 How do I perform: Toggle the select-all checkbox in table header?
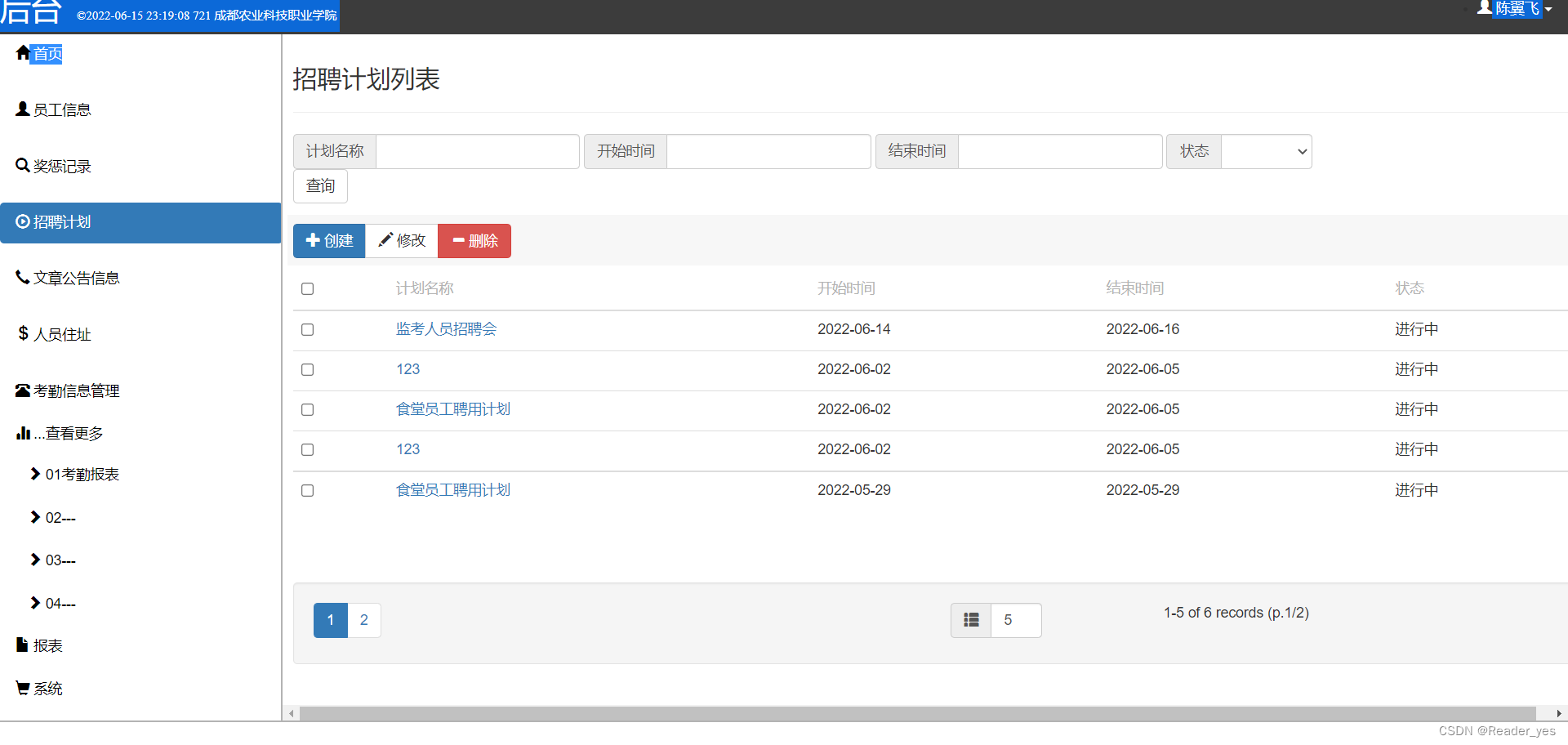(x=307, y=288)
